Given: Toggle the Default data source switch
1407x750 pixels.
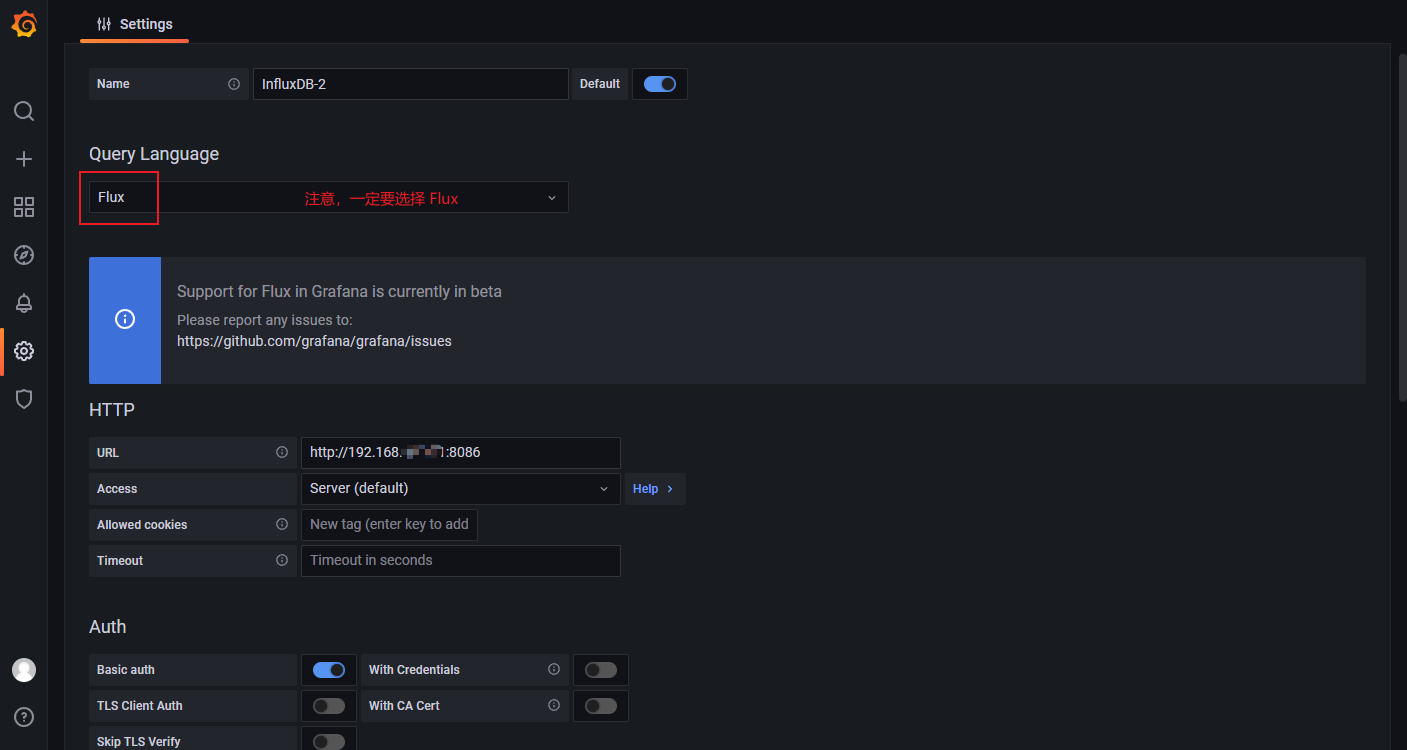Looking at the screenshot, I should [x=660, y=84].
